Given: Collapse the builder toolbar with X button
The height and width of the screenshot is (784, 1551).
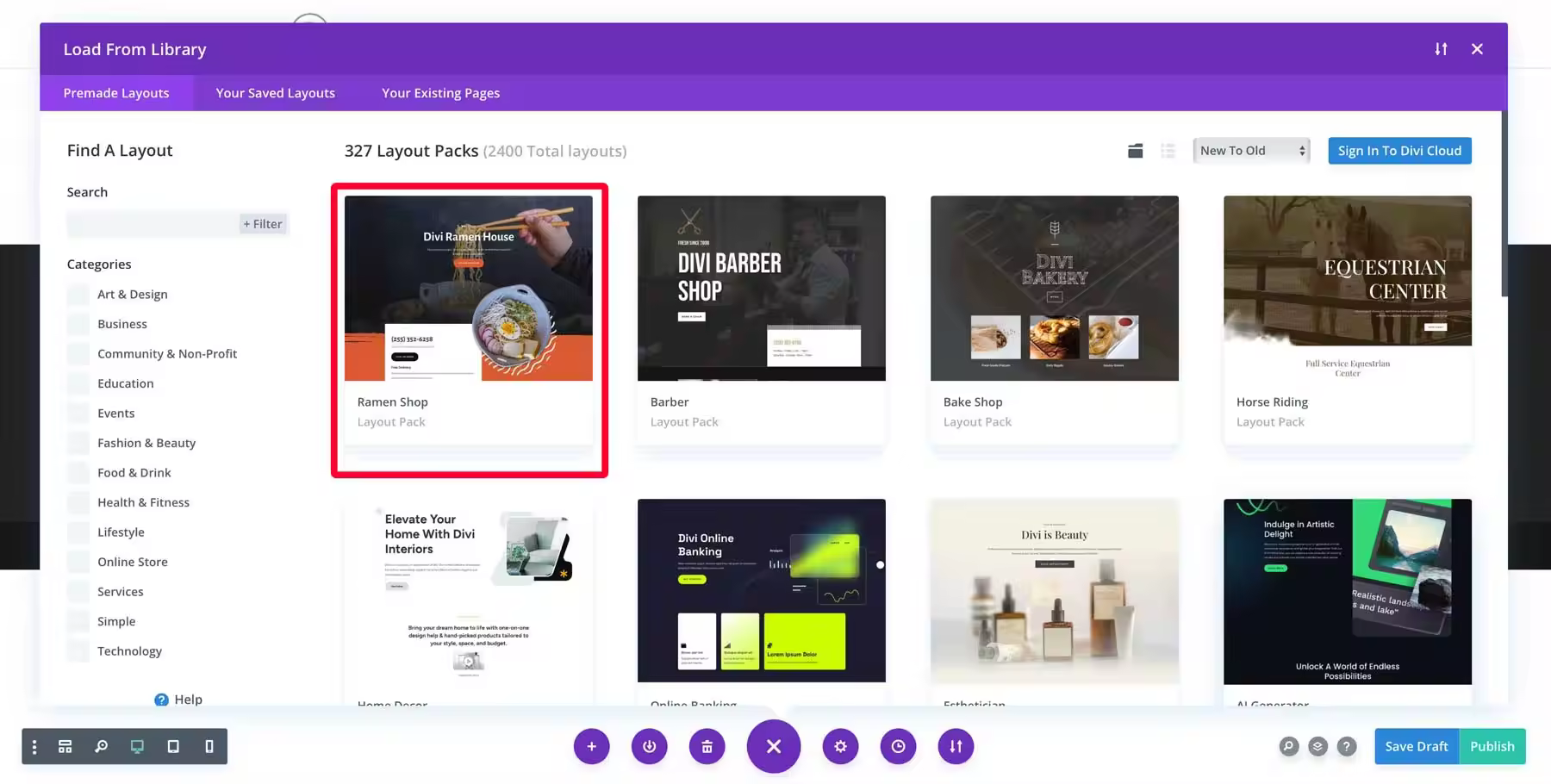Looking at the screenshot, I should 774,747.
